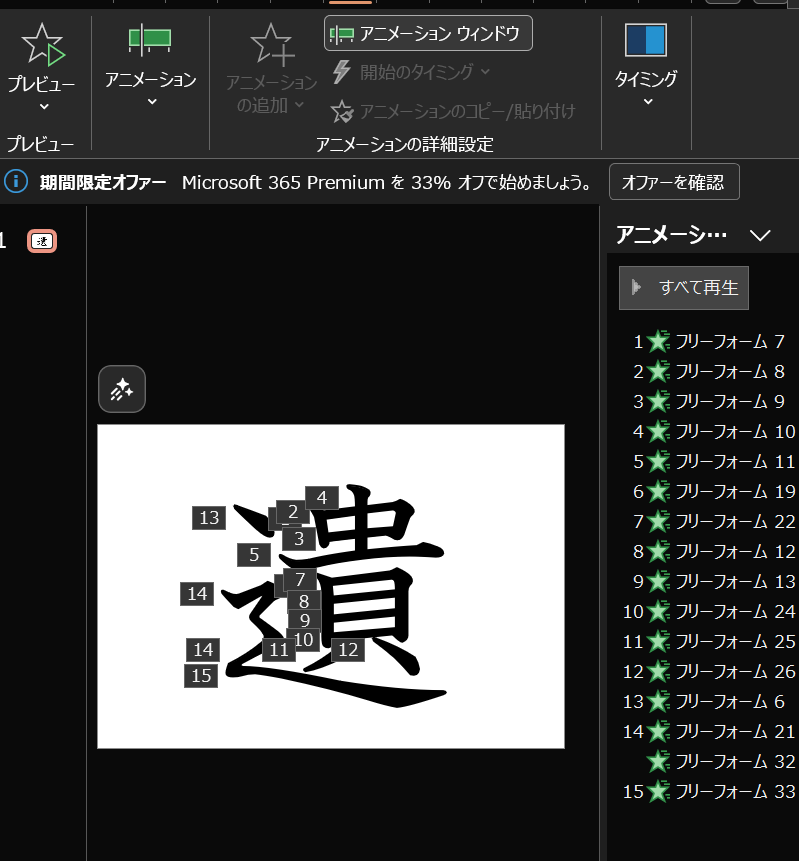799x861 pixels.
Task: Select フリーフォーム 8 animation entry
Action: [709, 372]
